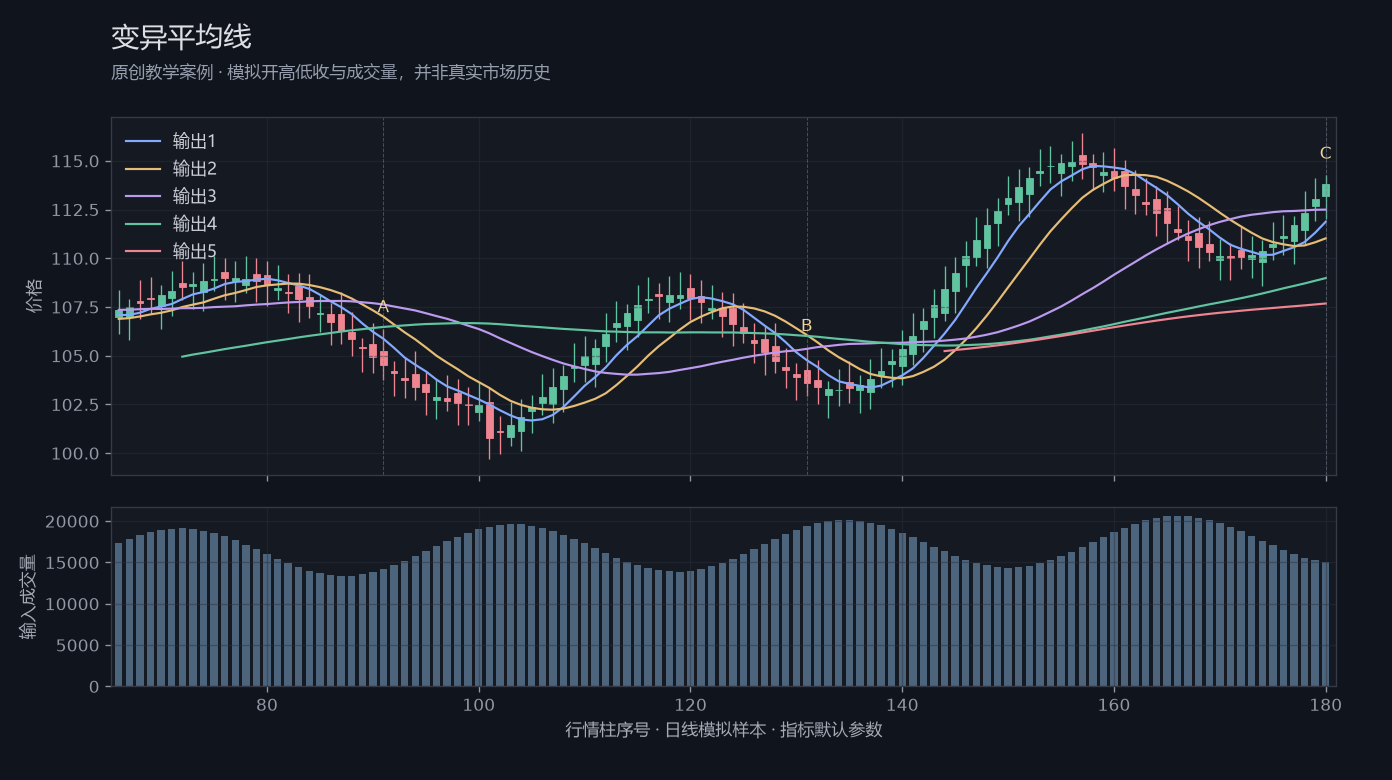Click the chart title 变异平均线
Viewport: 1392px width, 780px height.
point(181,38)
